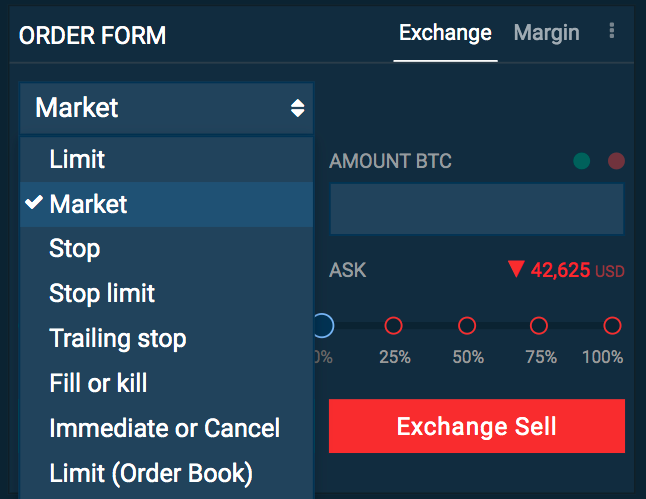Click the red sell indicator dot
Viewport: 646px width, 499px height.
point(616,161)
